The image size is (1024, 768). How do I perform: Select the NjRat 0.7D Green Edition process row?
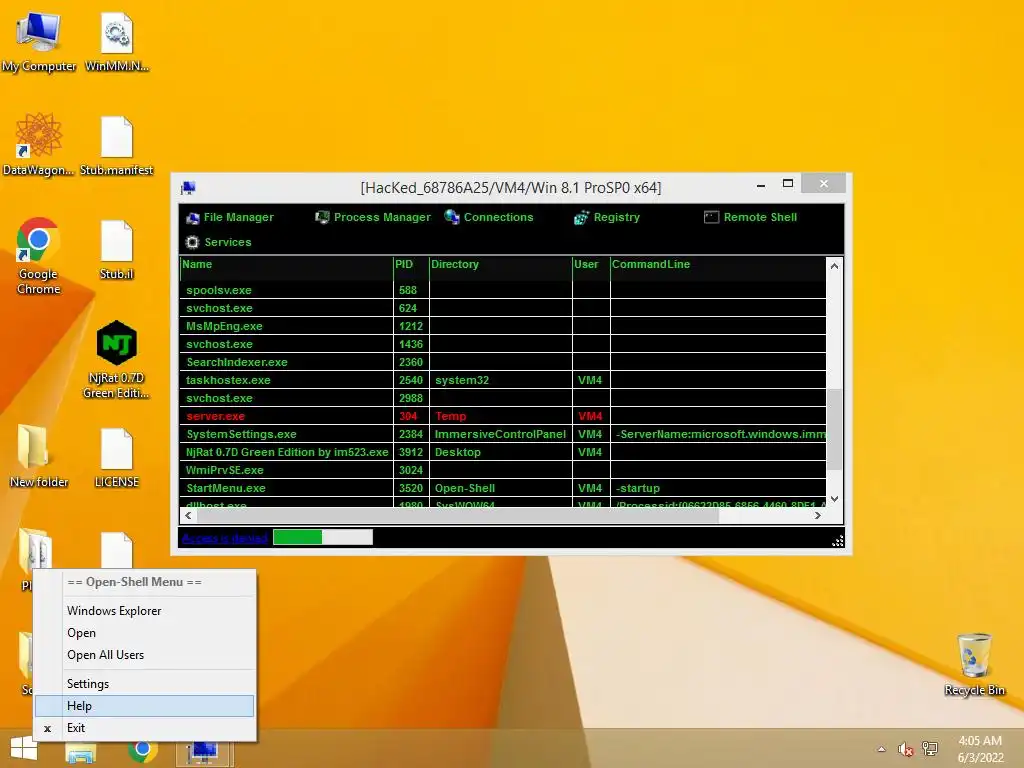tap(503, 452)
